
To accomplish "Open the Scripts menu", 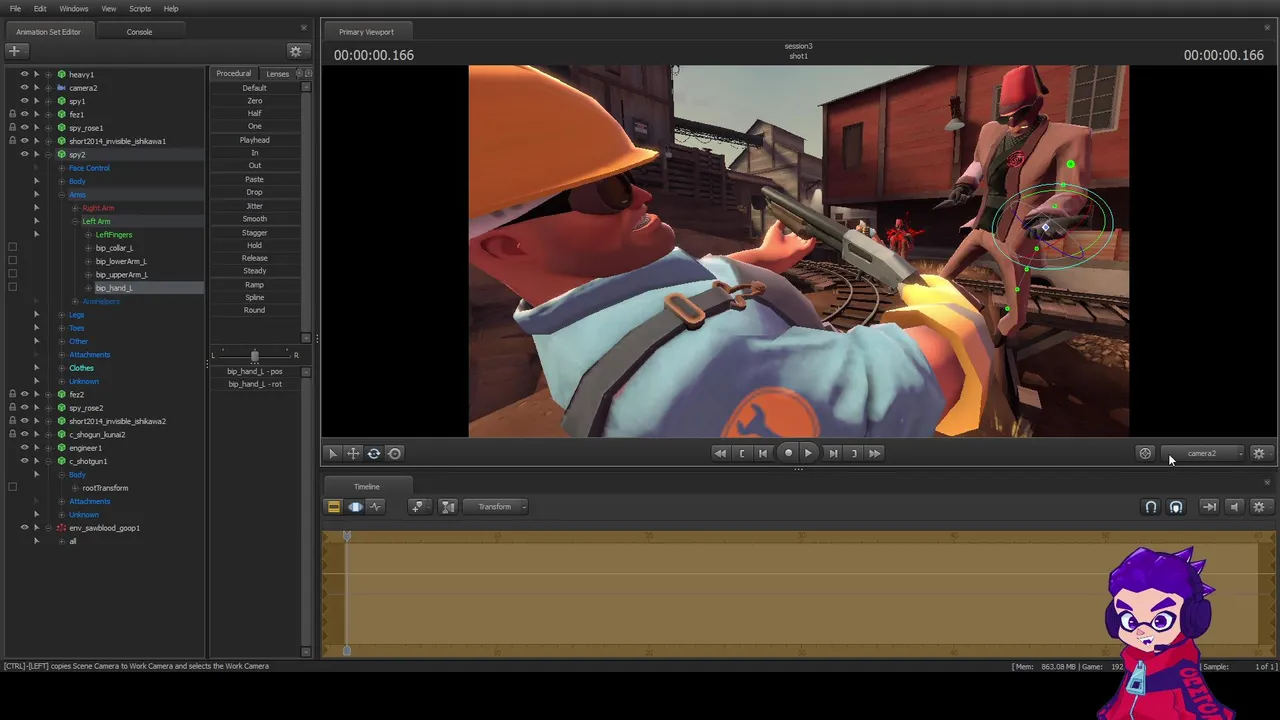I will [140, 9].
